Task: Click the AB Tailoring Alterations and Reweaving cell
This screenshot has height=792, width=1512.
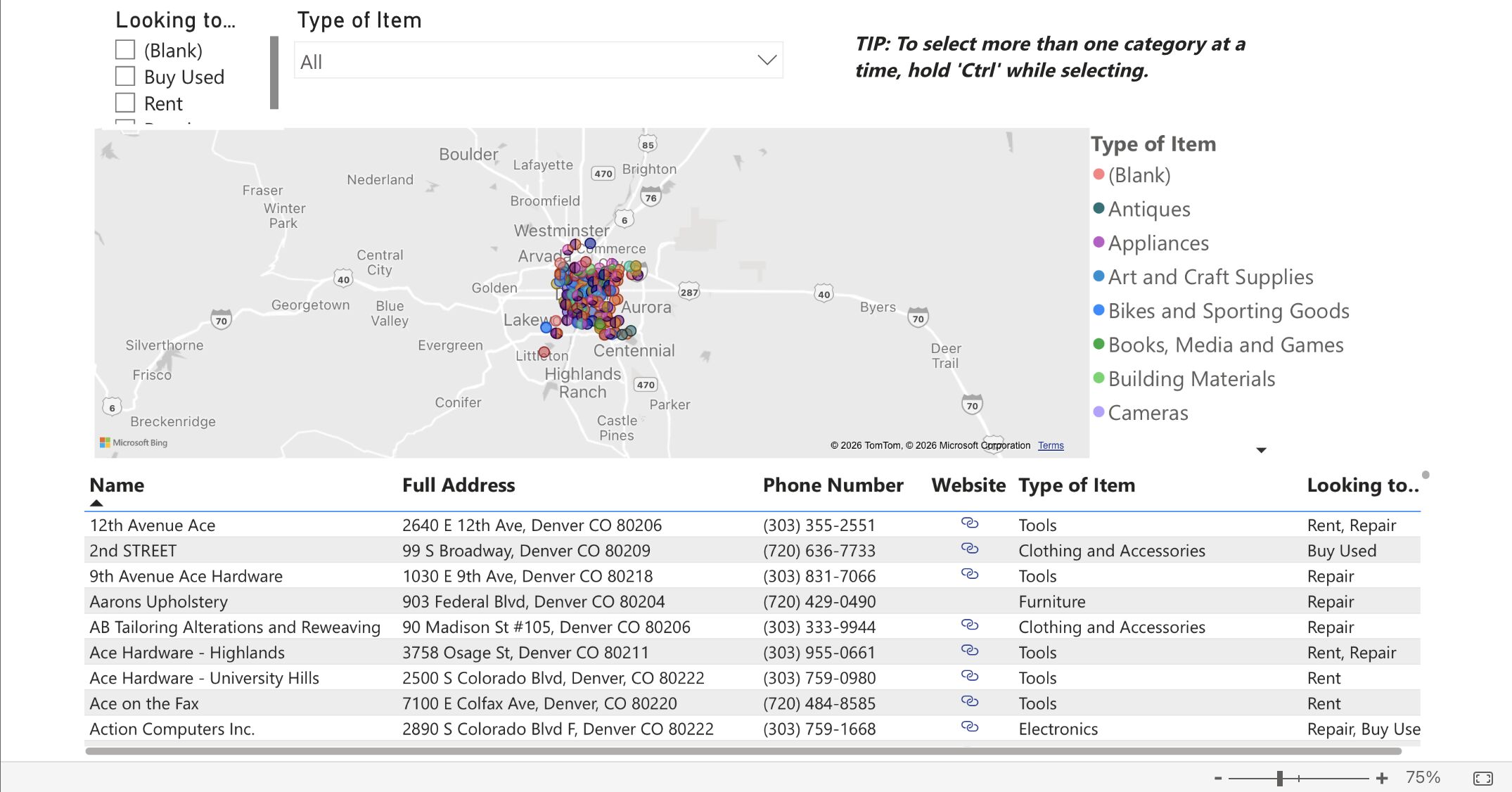Action: click(235, 627)
